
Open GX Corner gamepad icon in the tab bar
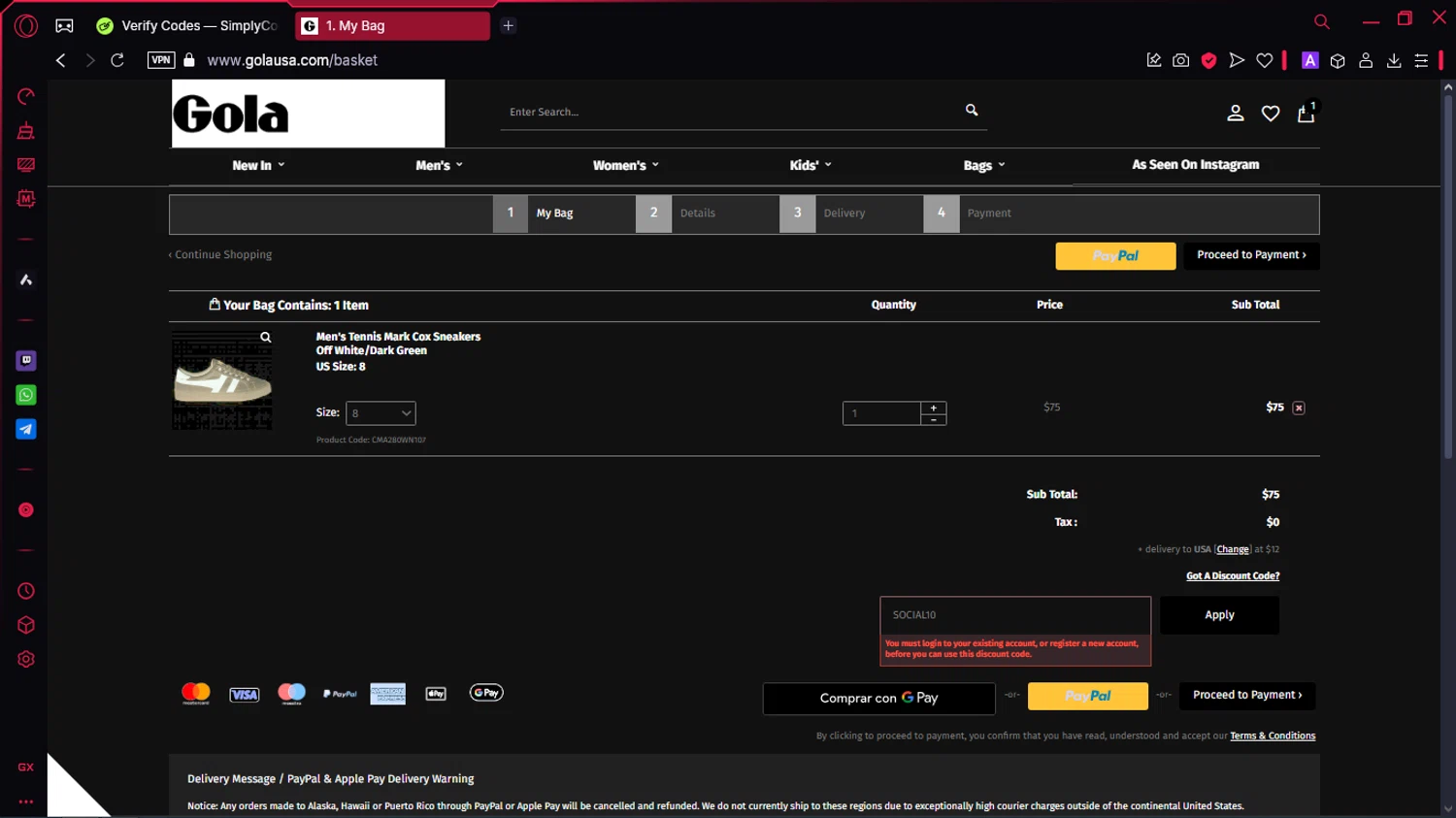click(64, 26)
